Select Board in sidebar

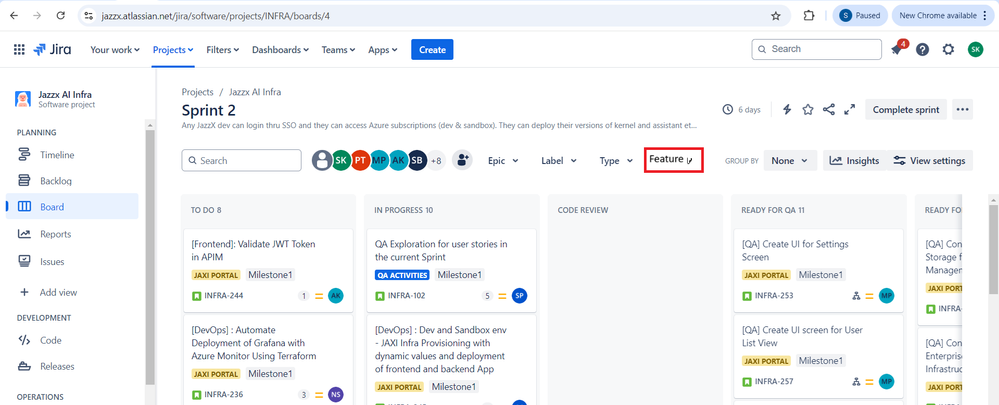(x=72, y=207)
